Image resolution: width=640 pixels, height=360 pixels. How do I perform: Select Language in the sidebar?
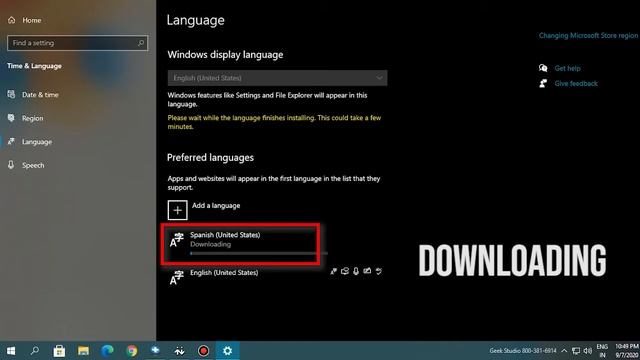(37, 142)
